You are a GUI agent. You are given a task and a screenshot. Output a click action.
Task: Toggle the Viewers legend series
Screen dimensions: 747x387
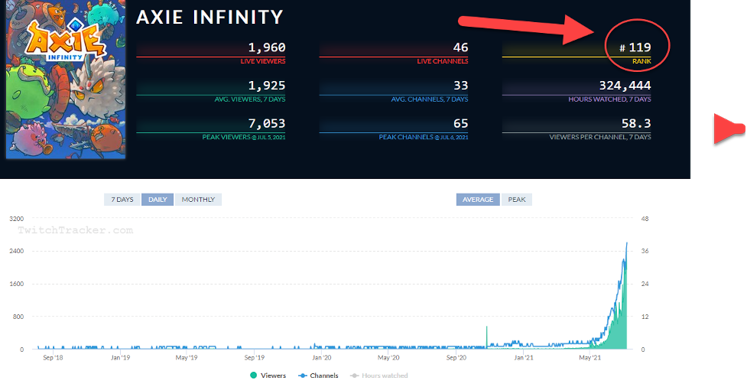point(268,376)
